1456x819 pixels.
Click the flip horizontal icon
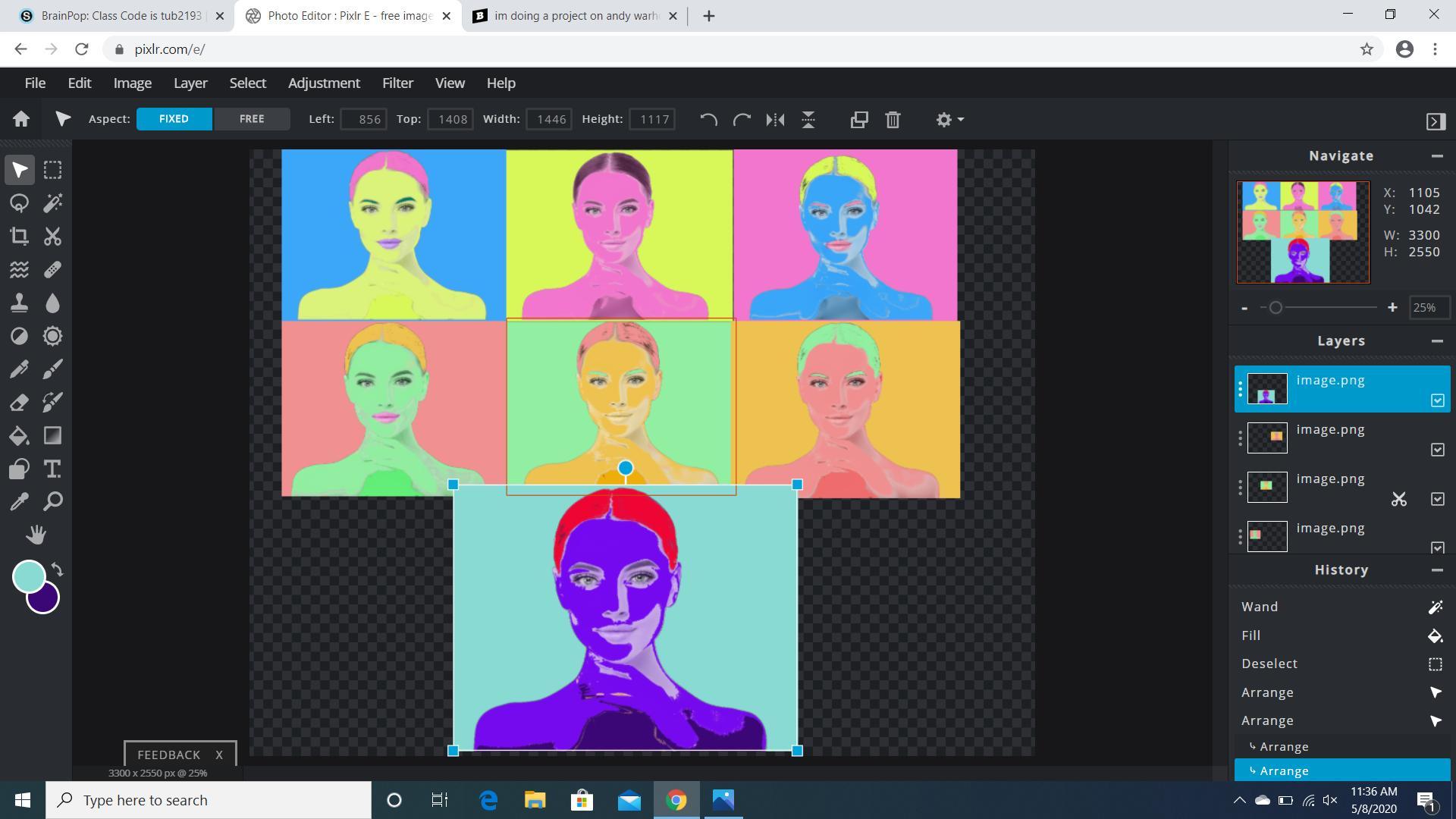tap(775, 120)
